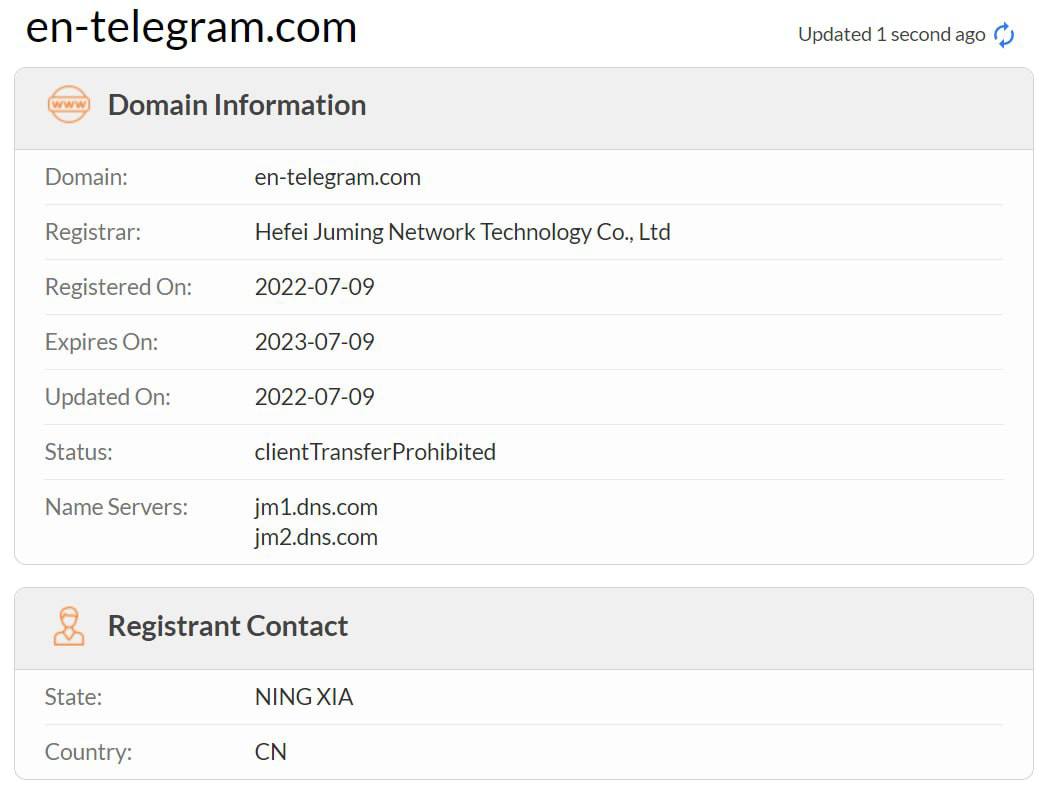Click the Registrant Contact person icon
The image size is (1047, 797).
[69, 626]
